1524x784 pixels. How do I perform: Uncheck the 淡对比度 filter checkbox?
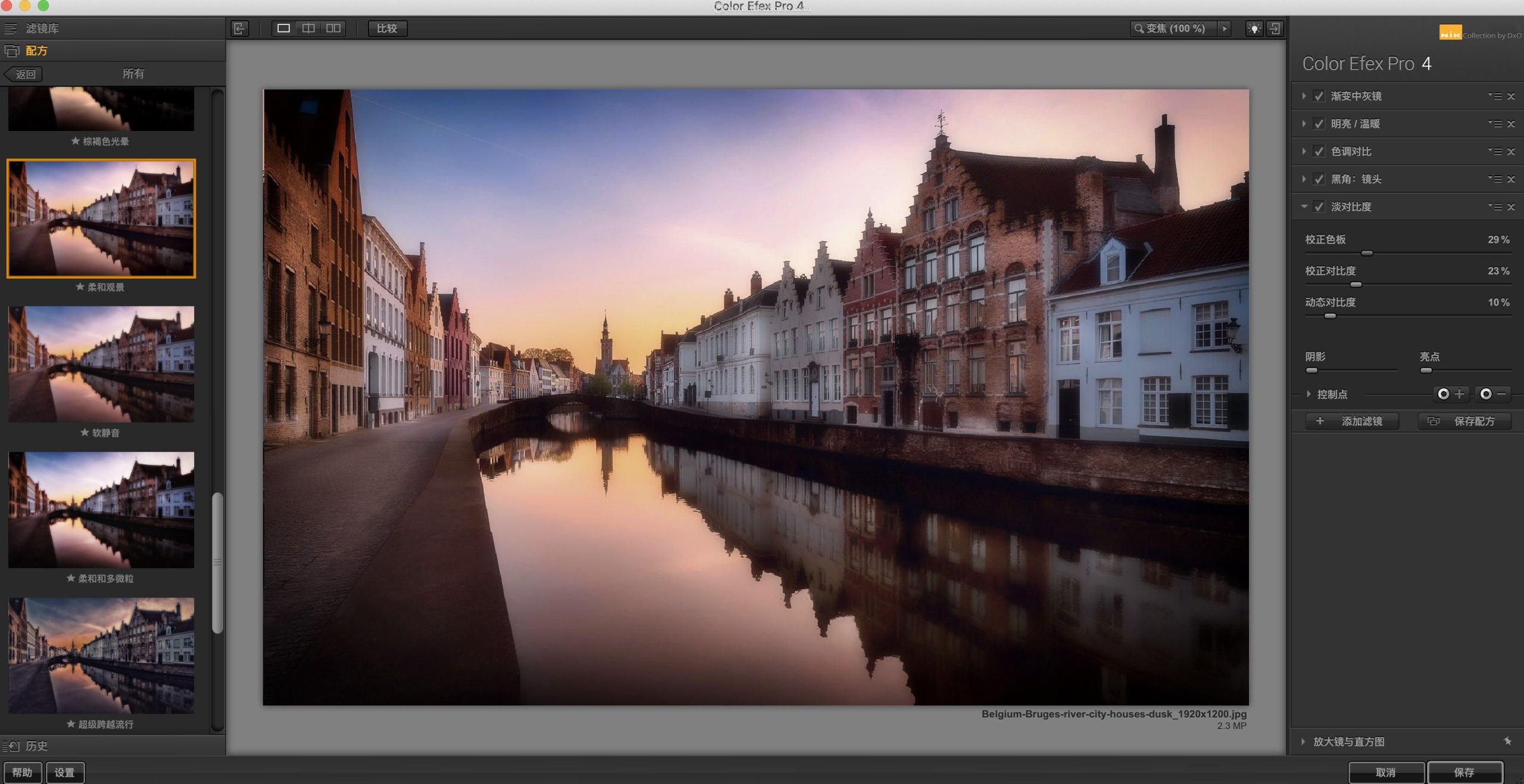pos(1319,207)
